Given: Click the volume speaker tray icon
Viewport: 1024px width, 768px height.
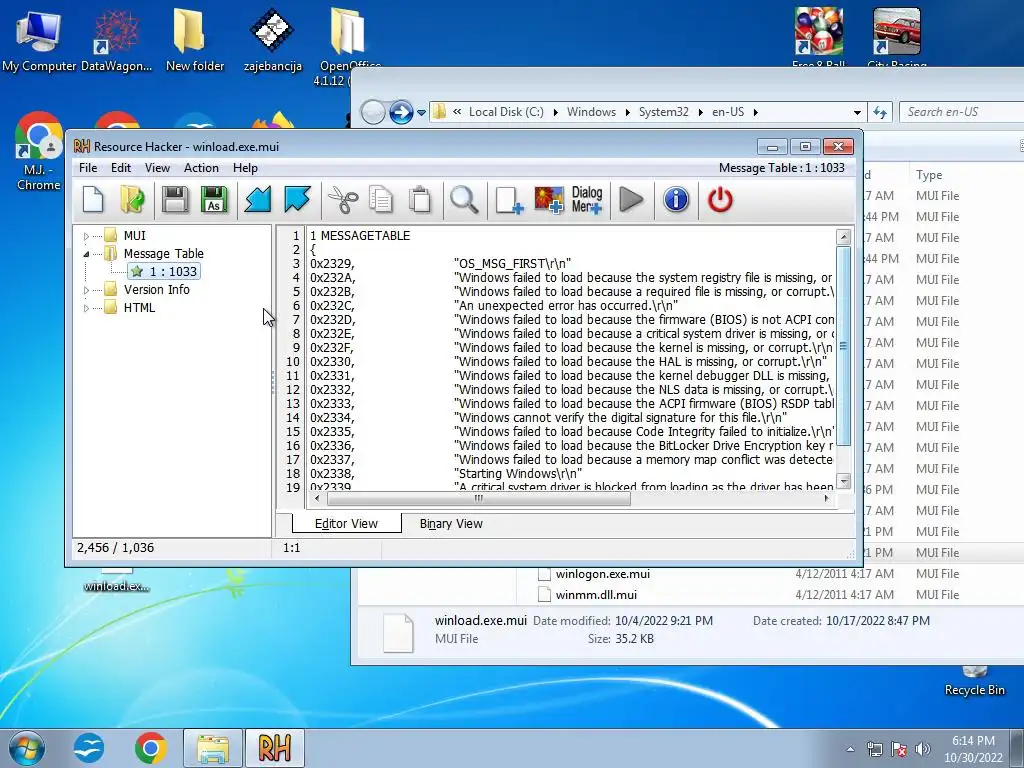Looking at the screenshot, I should (x=922, y=748).
